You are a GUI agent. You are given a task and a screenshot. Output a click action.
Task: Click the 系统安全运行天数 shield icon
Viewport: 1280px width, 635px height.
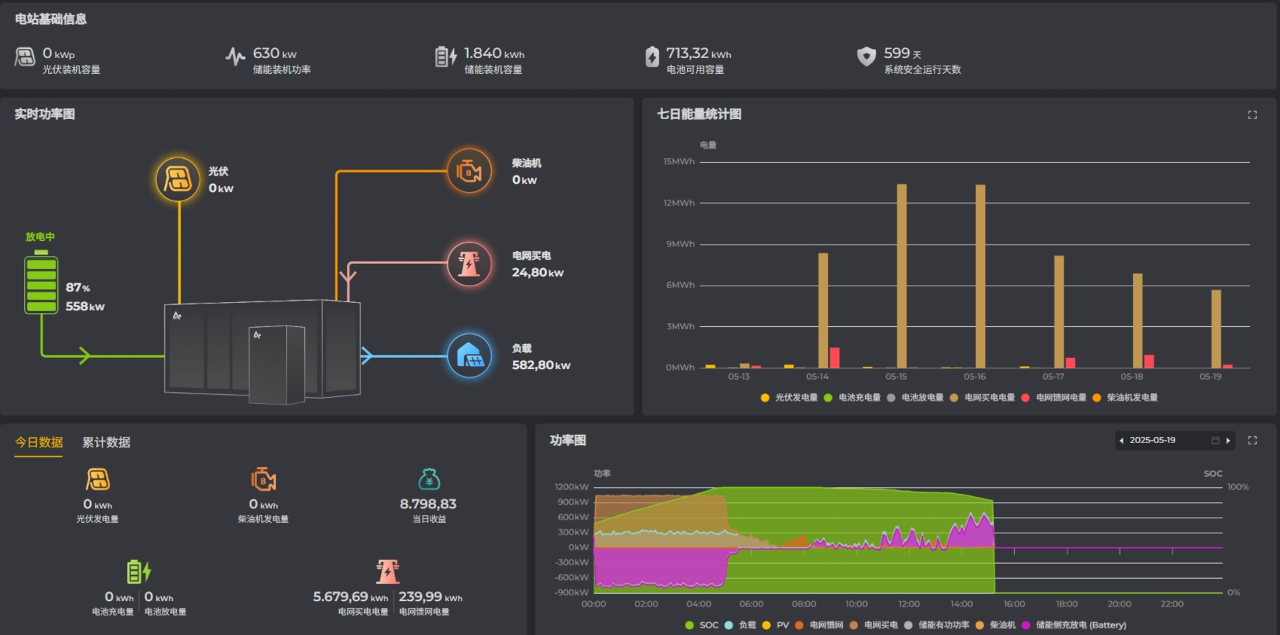[x=866, y=57]
